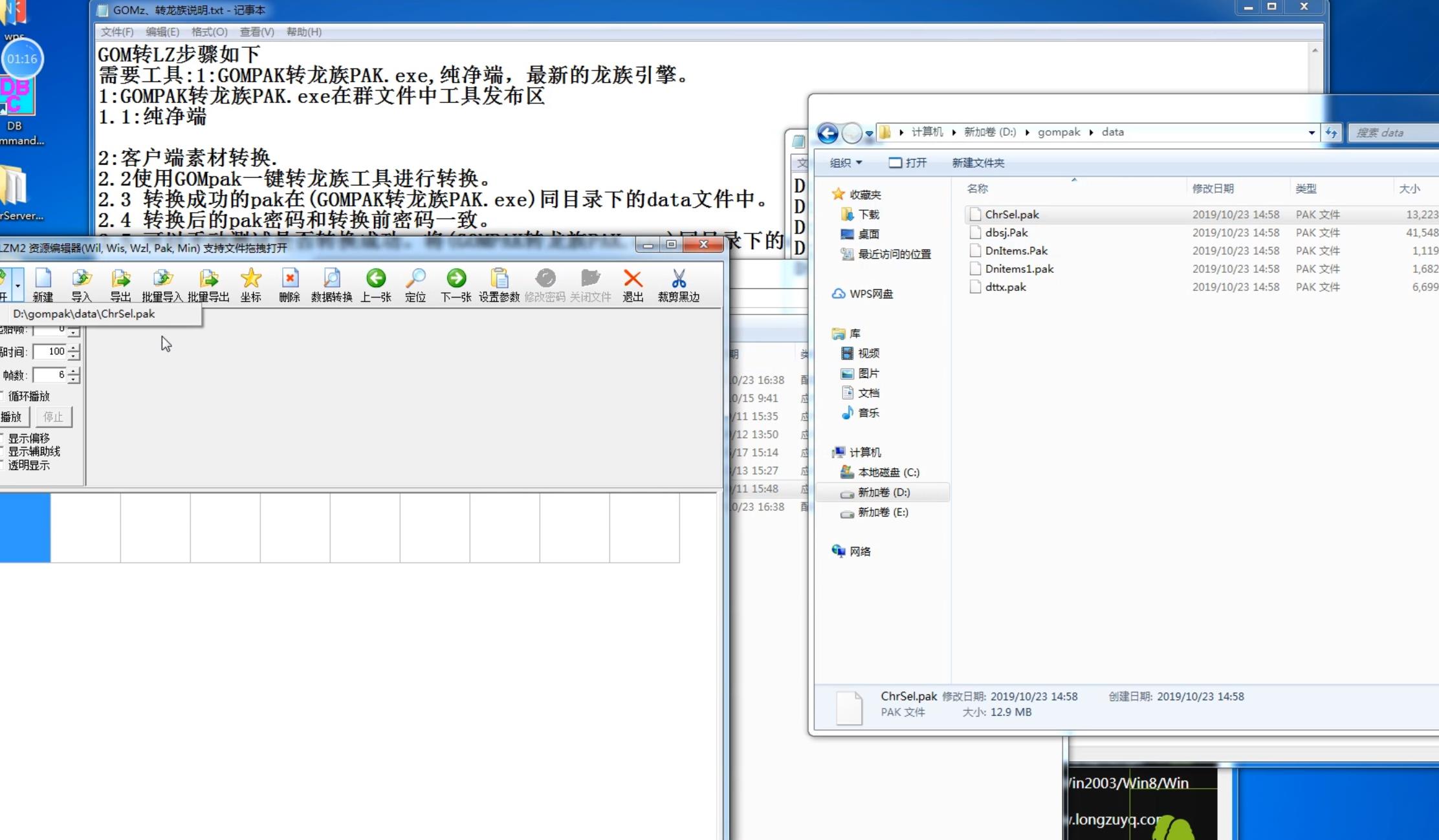Image resolution: width=1439 pixels, height=840 pixels.
Task: Open Notepad 编辑(E) menu
Action: pos(162,32)
